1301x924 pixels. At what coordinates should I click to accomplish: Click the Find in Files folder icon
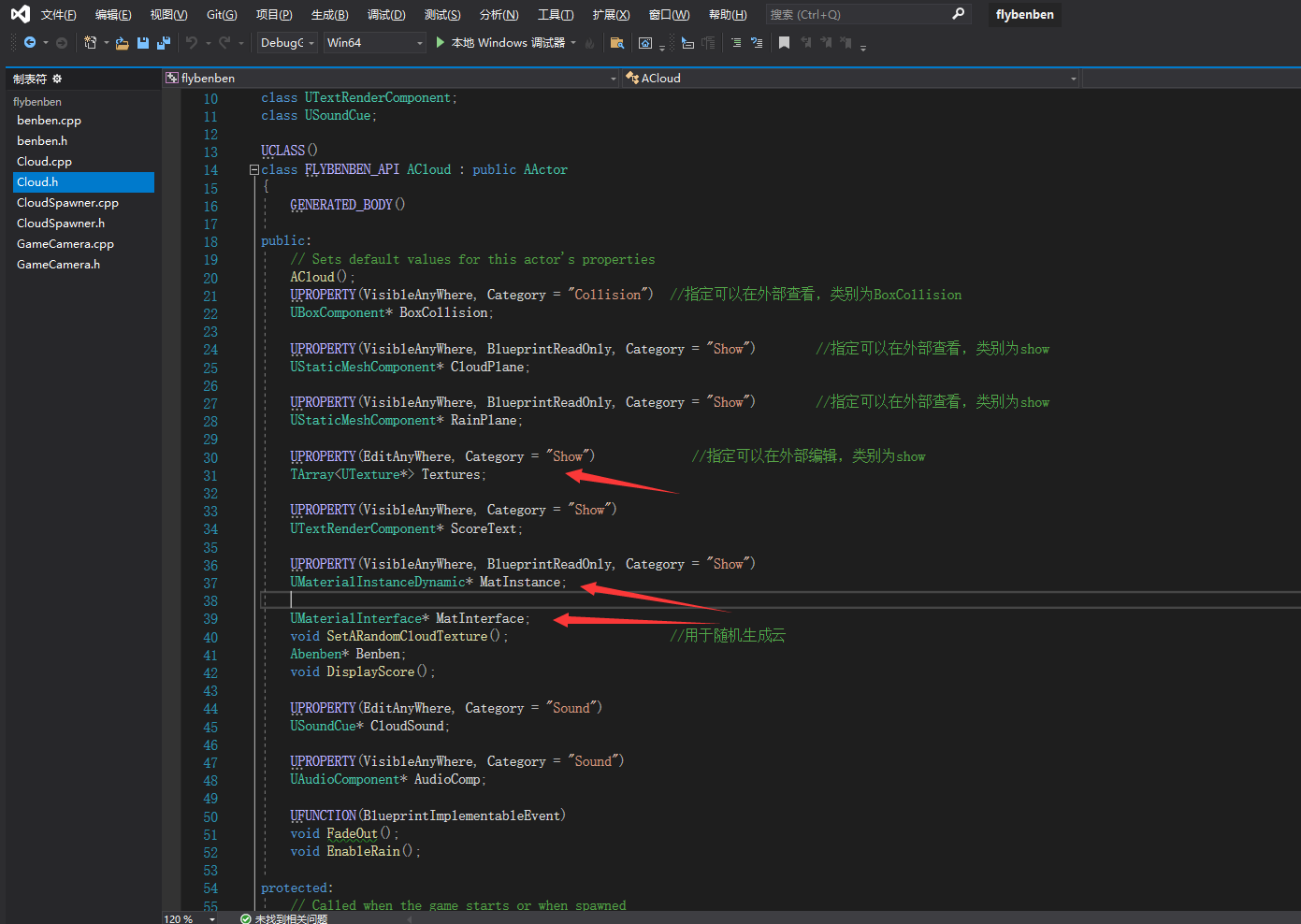click(x=616, y=43)
